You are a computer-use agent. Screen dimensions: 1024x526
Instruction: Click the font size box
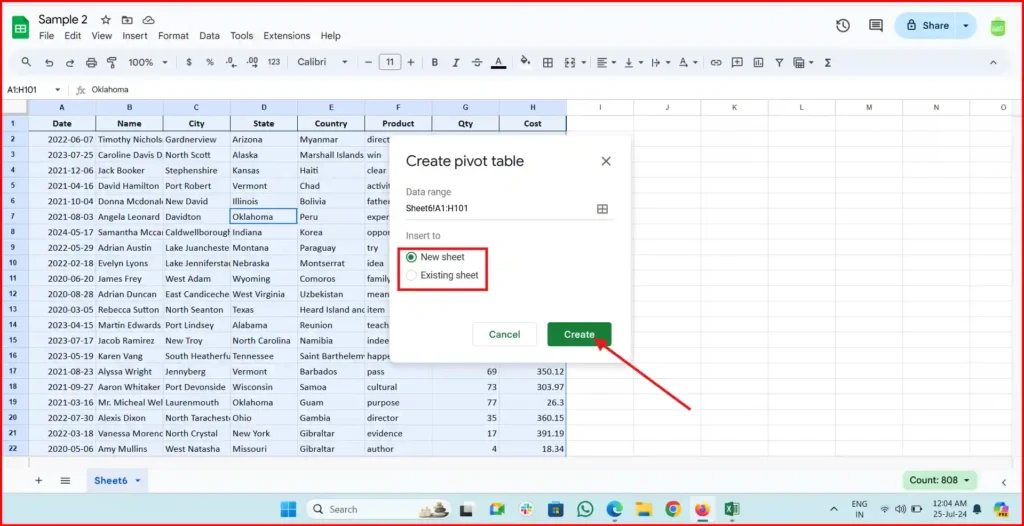click(390, 63)
